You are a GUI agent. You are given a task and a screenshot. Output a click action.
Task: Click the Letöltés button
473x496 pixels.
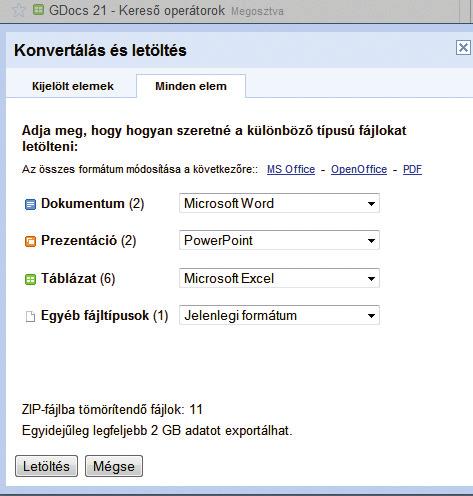[46, 466]
